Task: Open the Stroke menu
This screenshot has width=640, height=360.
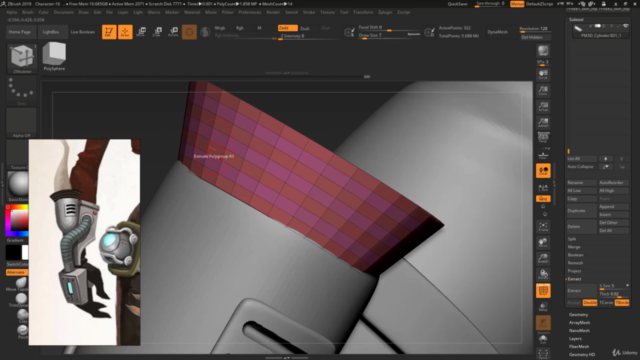Action: (309, 12)
